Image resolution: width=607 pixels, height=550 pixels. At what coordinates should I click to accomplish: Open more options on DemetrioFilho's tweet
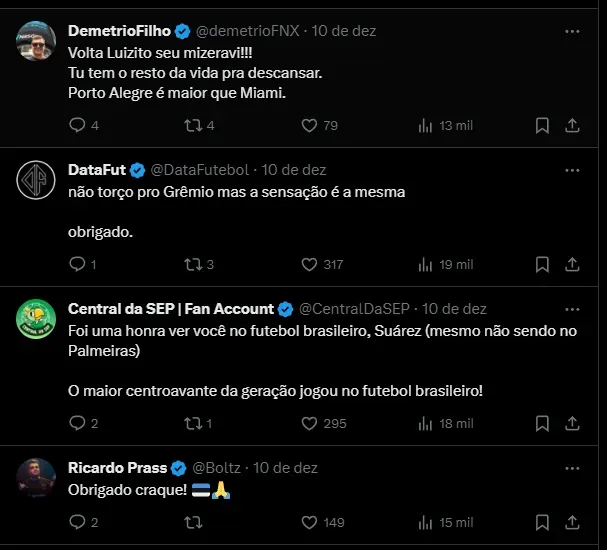coord(572,31)
